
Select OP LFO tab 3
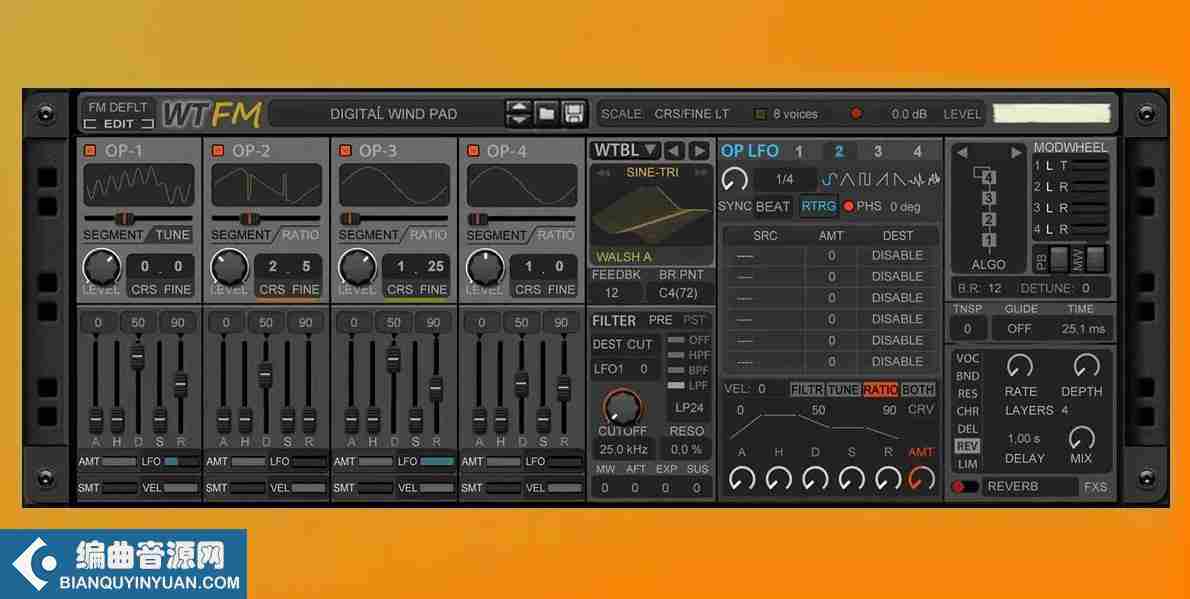pos(877,151)
